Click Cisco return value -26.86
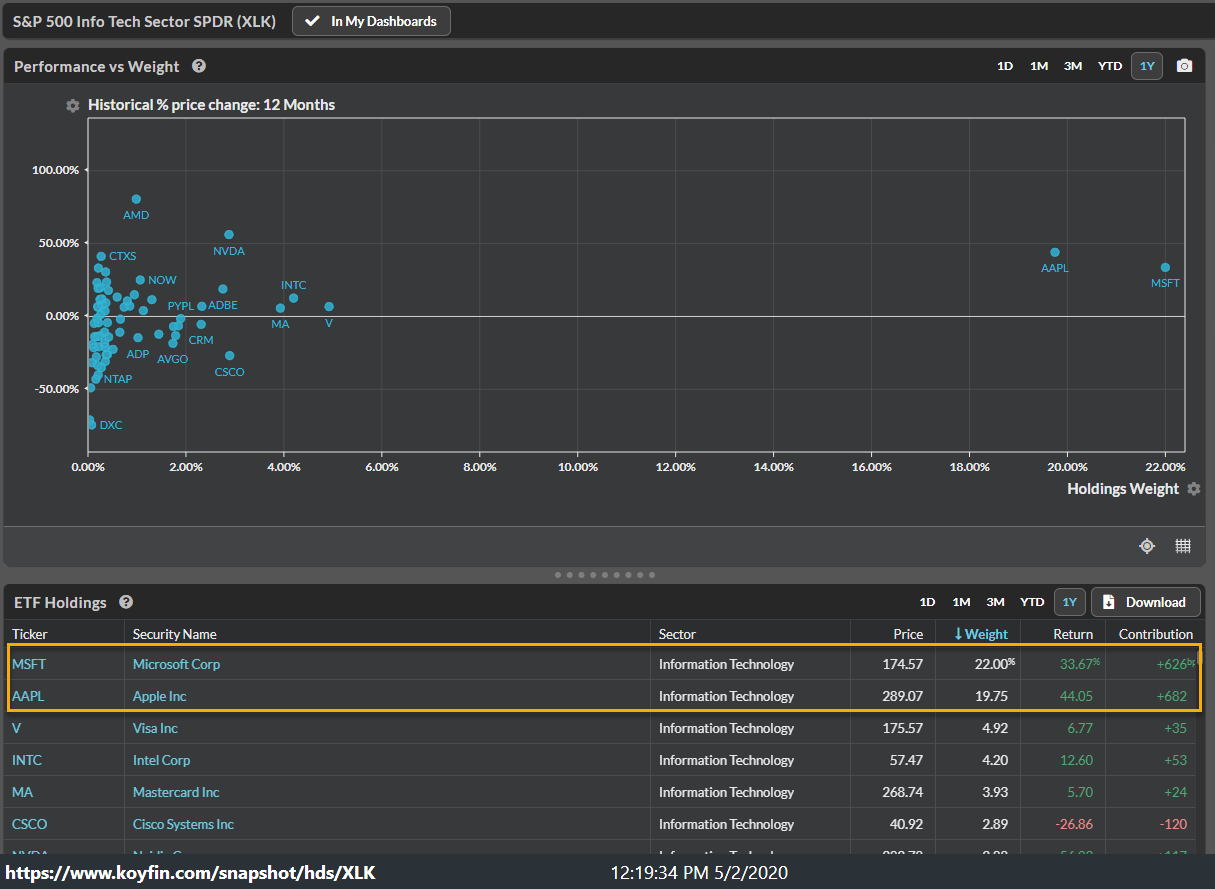This screenshot has width=1215, height=889. pos(1073,824)
